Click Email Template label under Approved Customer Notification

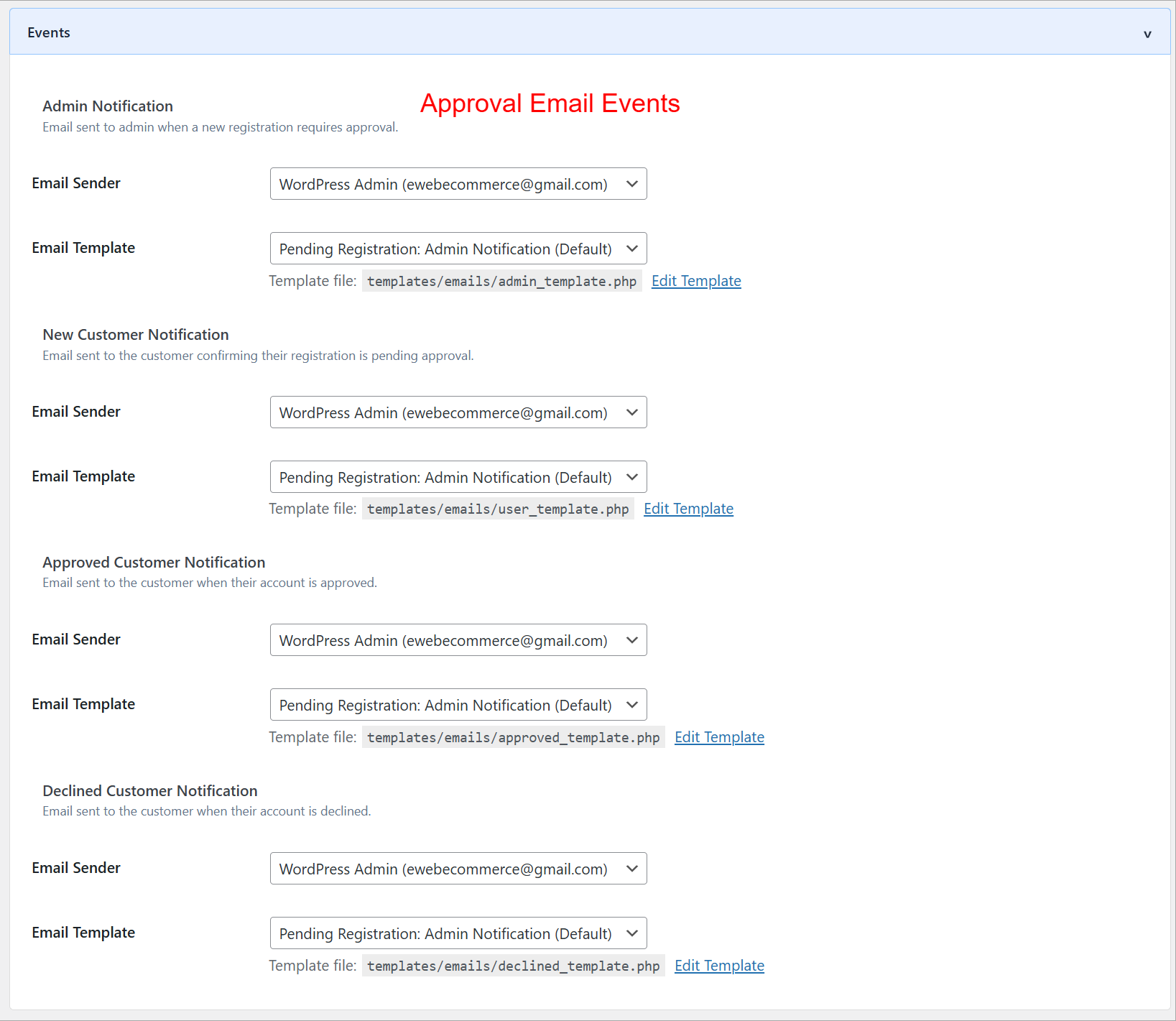(x=83, y=704)
